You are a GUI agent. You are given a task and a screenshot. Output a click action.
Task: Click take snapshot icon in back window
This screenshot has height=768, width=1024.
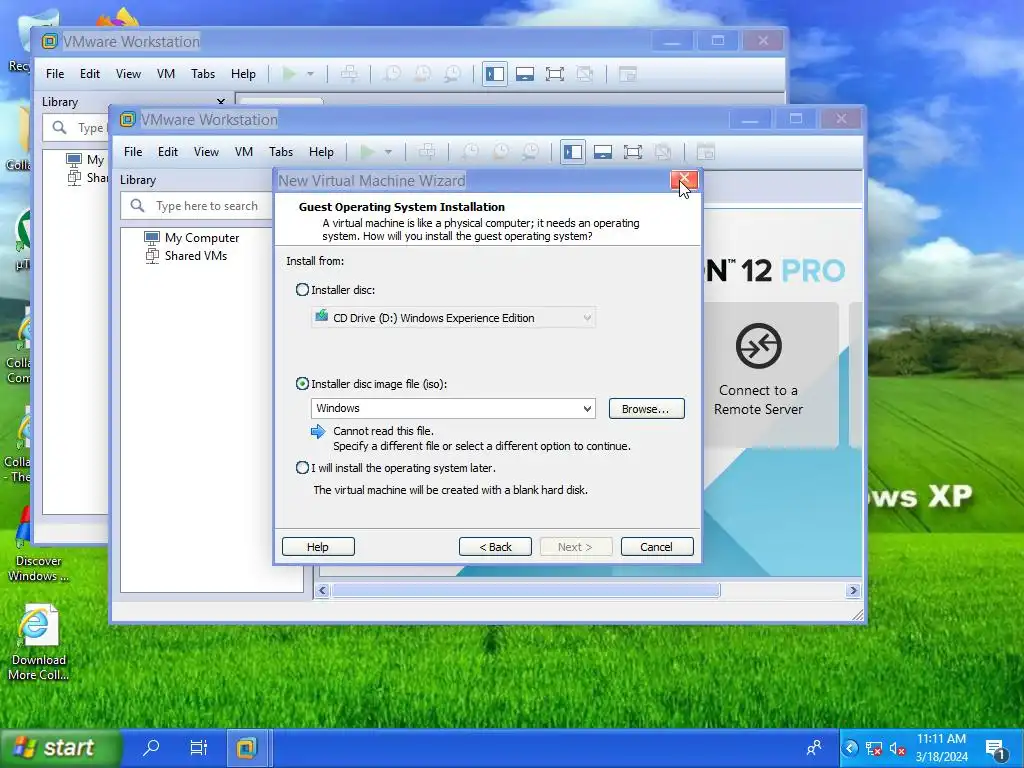click(392, 74)
